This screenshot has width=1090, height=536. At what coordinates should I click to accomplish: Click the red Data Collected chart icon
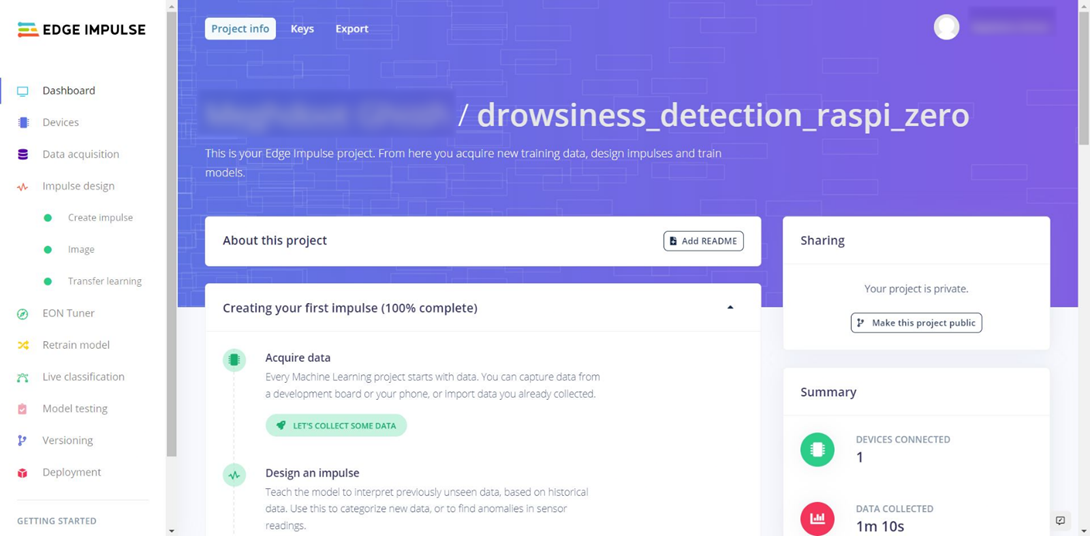point(818,518)
